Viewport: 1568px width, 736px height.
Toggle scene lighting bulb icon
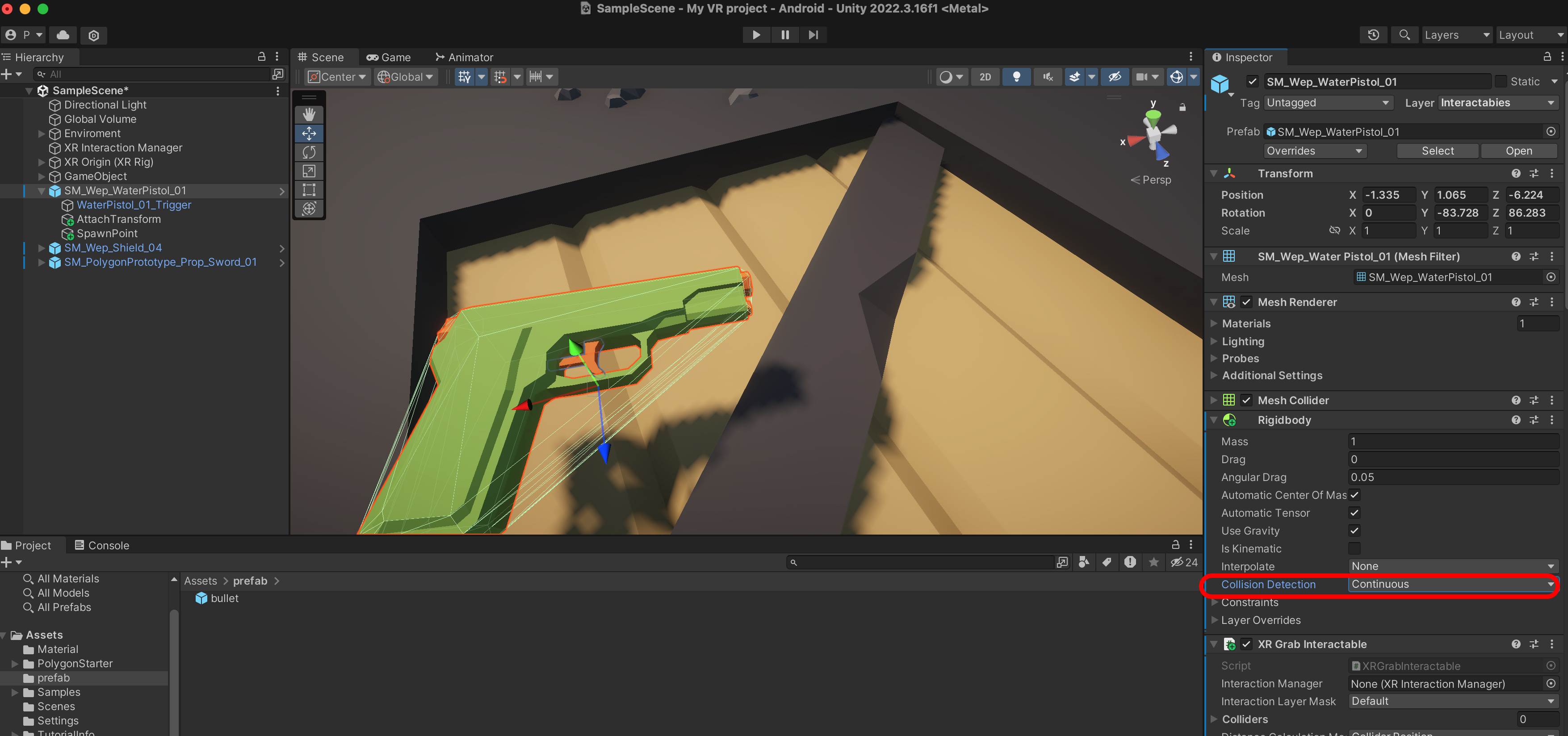click(x=1016, y=77)
